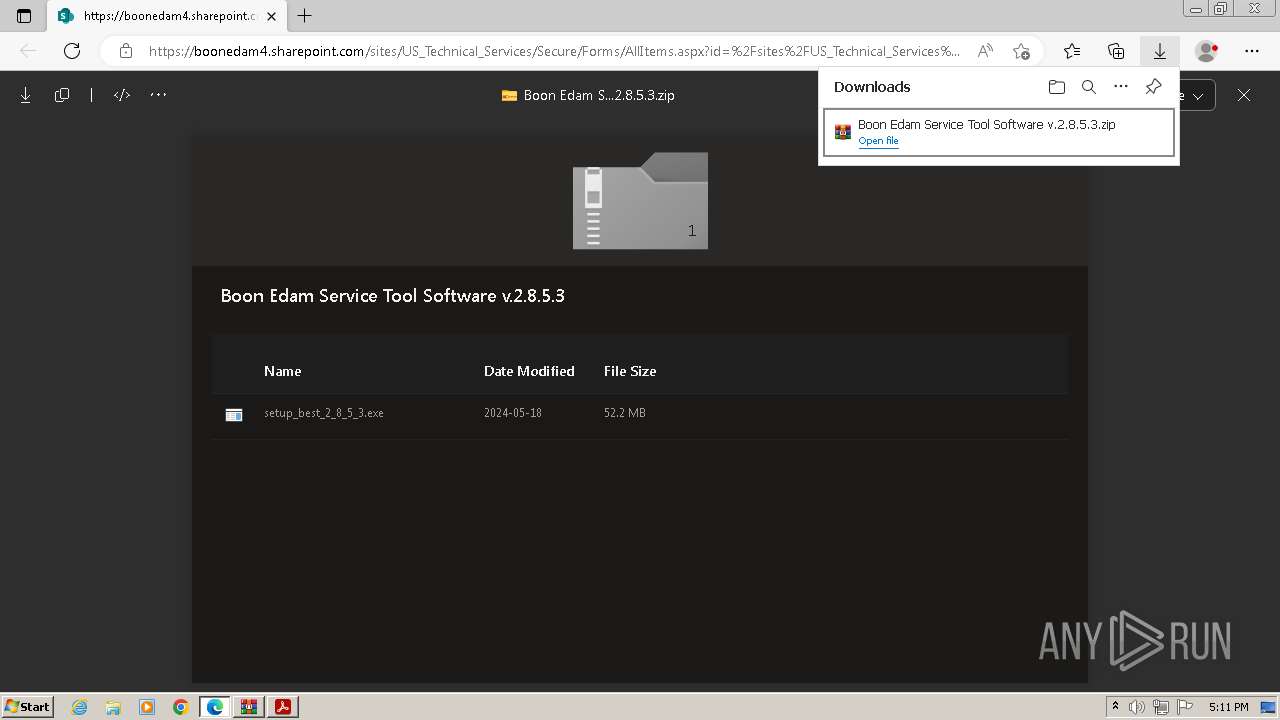Click the browser Back arrow

click(x=28, y=51)
